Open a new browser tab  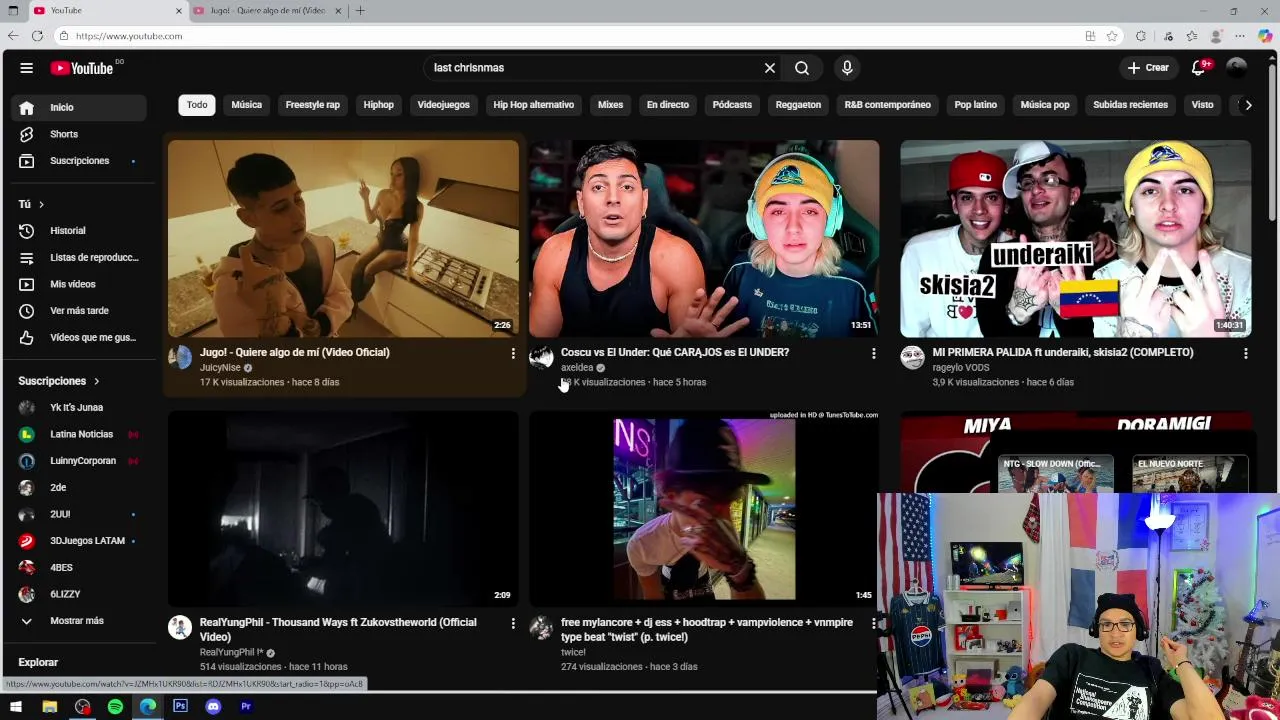click(x=360, y=11)
